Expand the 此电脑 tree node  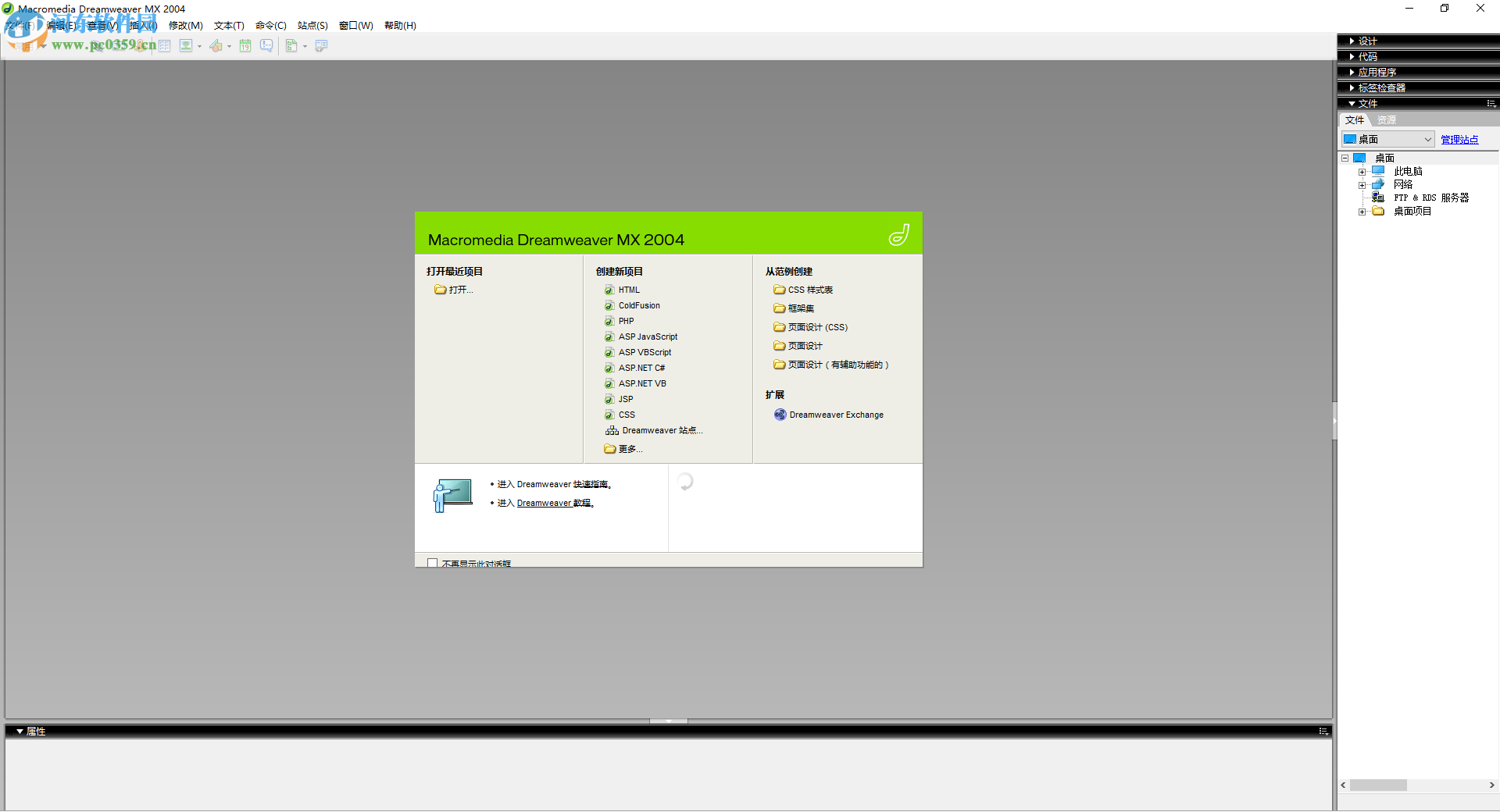[x=1364, y=171]
